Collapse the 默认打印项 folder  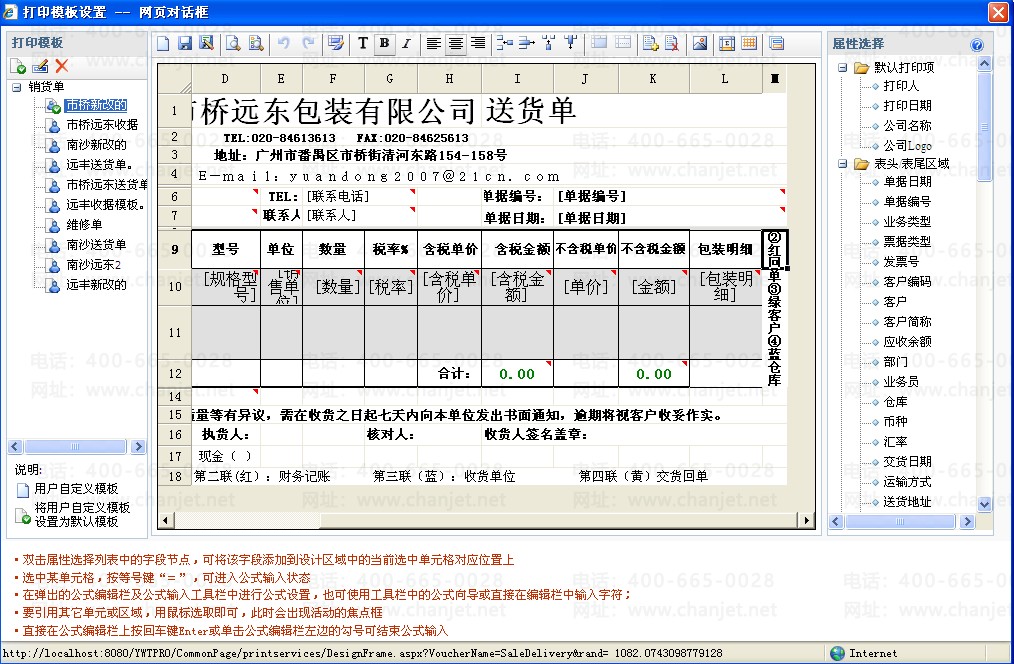pyautogui.click(x=842, y=67)
